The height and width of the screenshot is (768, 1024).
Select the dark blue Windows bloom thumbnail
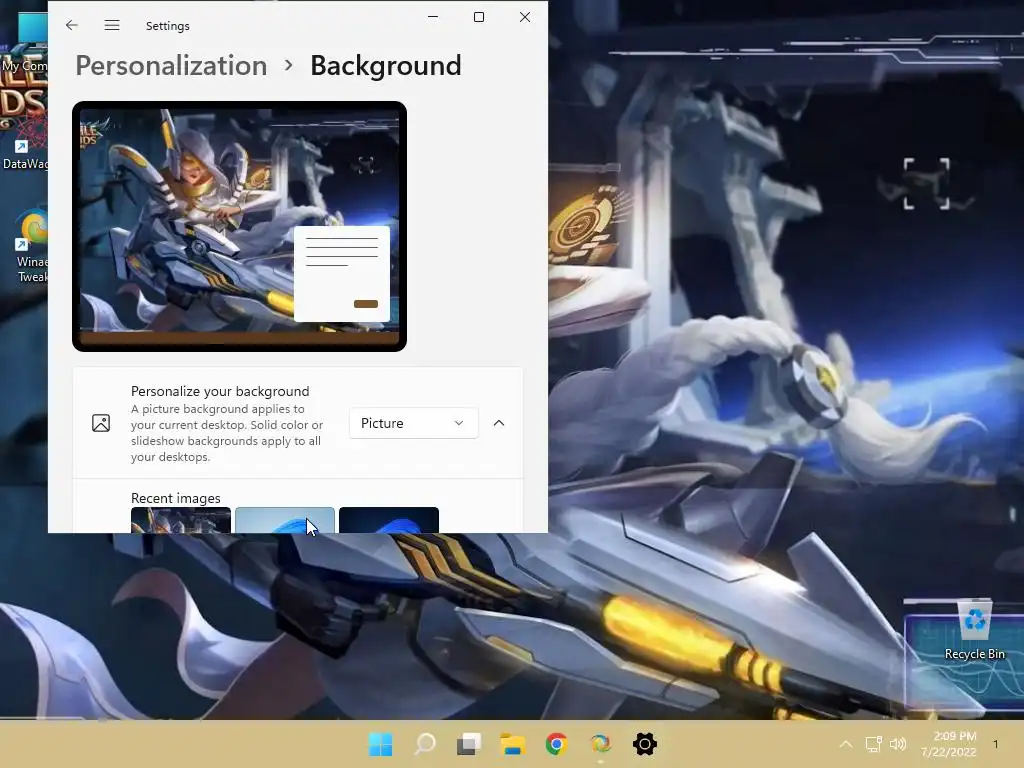click(389, 520)
